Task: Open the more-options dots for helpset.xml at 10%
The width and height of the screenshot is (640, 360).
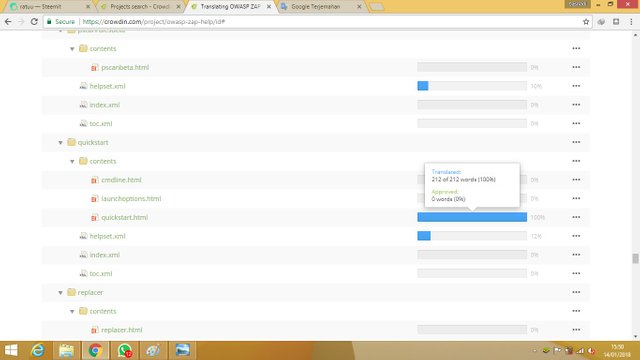Action: click(576, 86)
